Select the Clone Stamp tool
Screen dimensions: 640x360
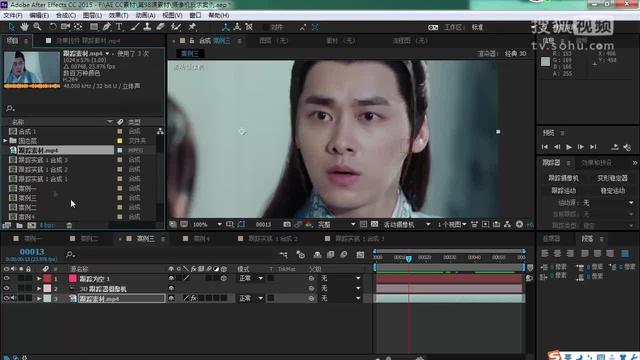(147, 27)
